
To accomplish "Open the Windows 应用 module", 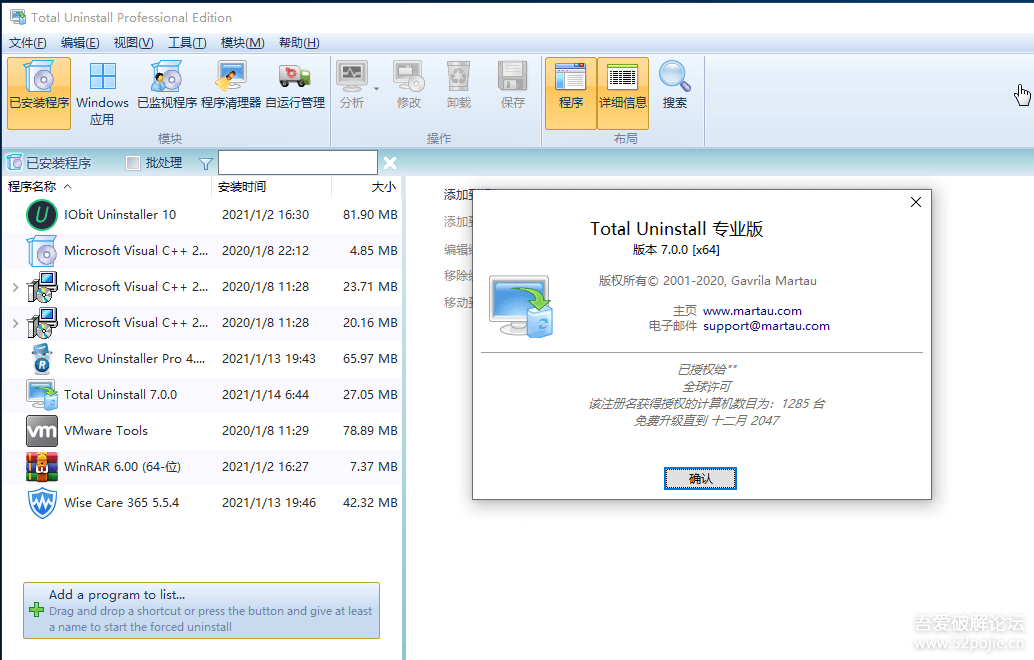I will click(x=102, y=92).
